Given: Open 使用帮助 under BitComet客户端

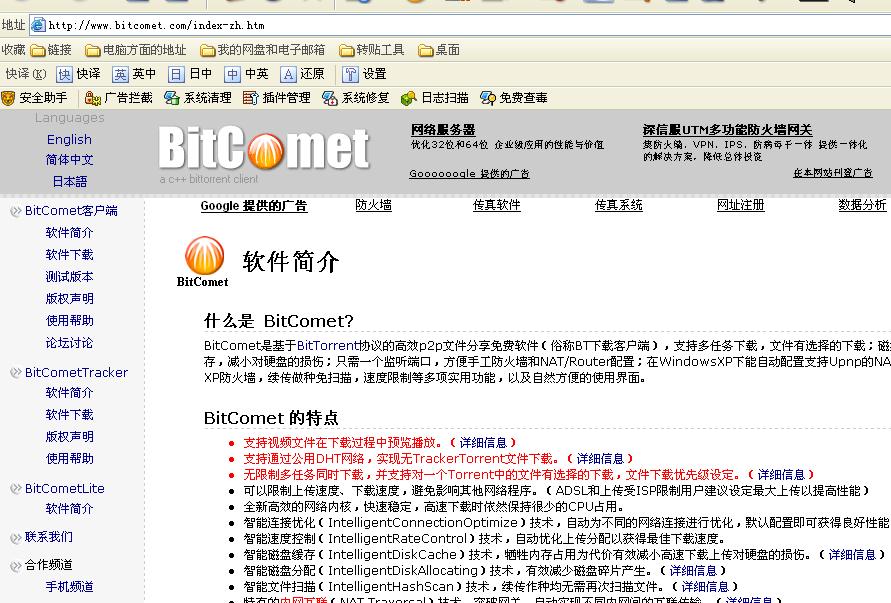Looking at the screenshot, I should pyautogui.click(x=69, y=321).
